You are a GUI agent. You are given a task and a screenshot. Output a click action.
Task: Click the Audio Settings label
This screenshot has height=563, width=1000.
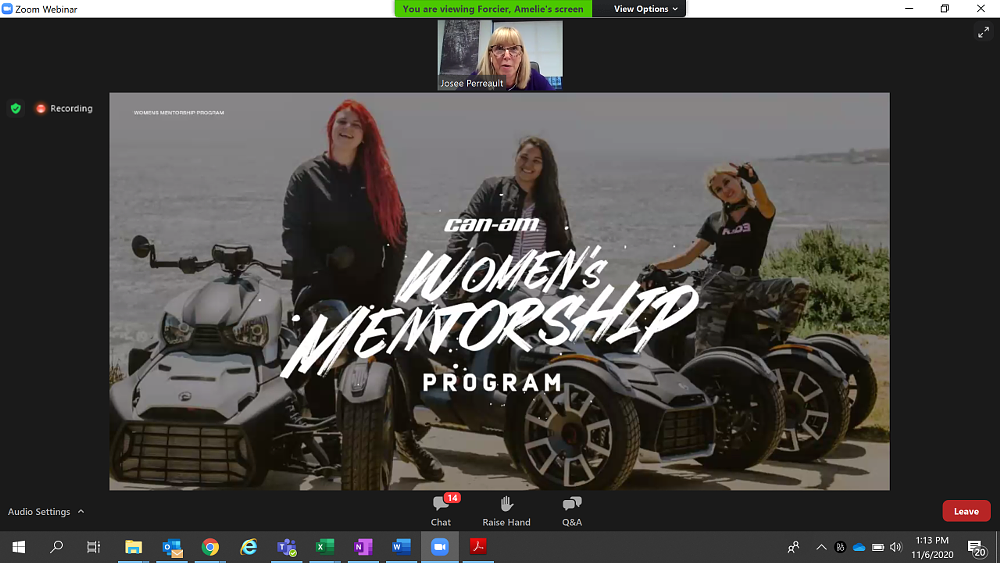click(39, 511)
